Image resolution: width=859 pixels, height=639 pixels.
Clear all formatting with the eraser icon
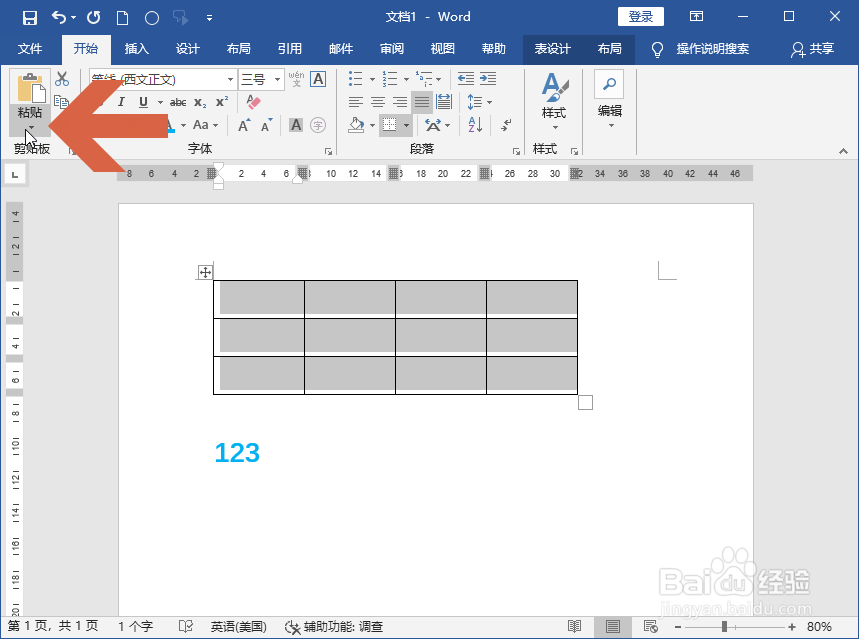[253, 100]
